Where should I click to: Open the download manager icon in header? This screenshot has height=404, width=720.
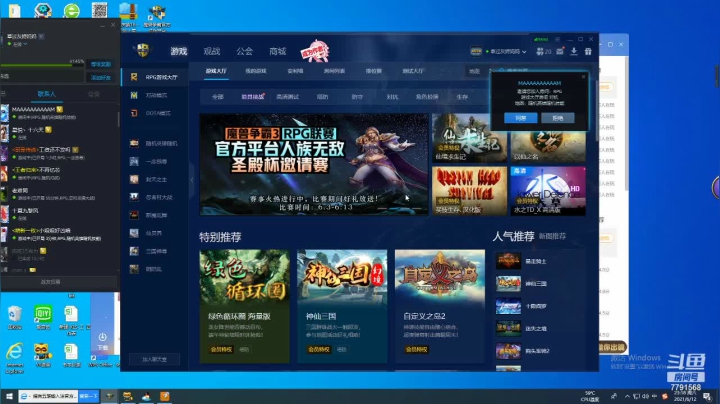[574, 51]
